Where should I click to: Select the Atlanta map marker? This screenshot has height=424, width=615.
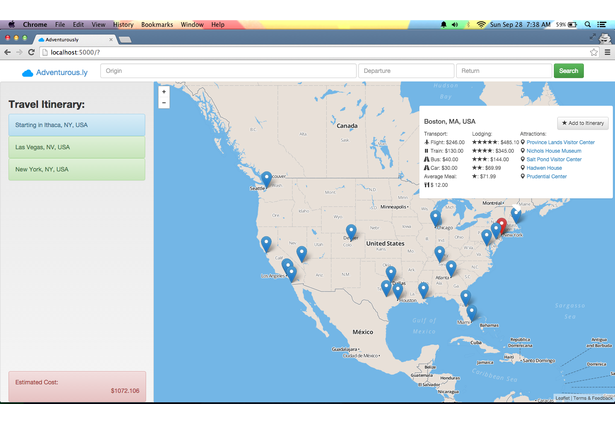point(451,269)
